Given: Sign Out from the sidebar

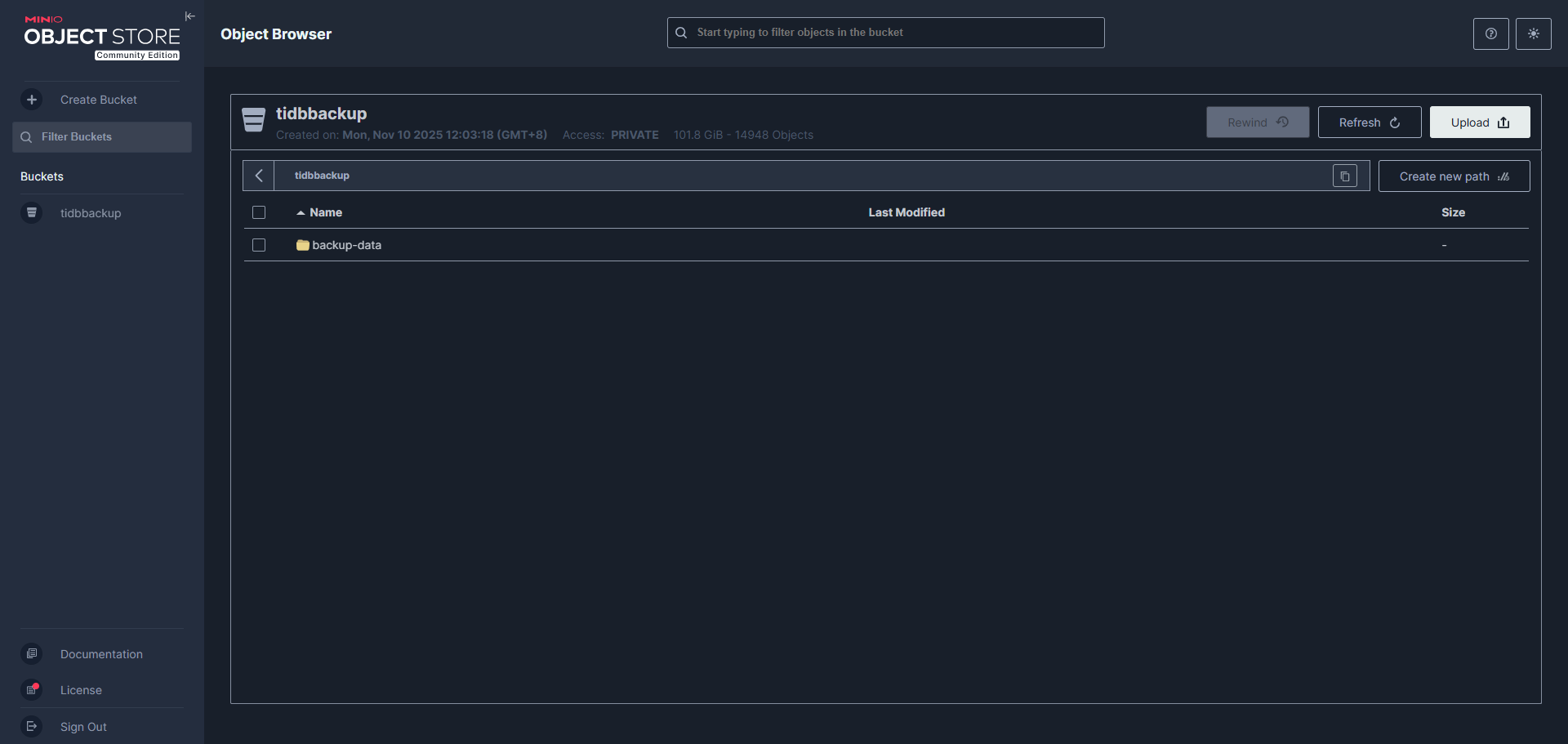Looking at the screenshot, I should [83, 727].
